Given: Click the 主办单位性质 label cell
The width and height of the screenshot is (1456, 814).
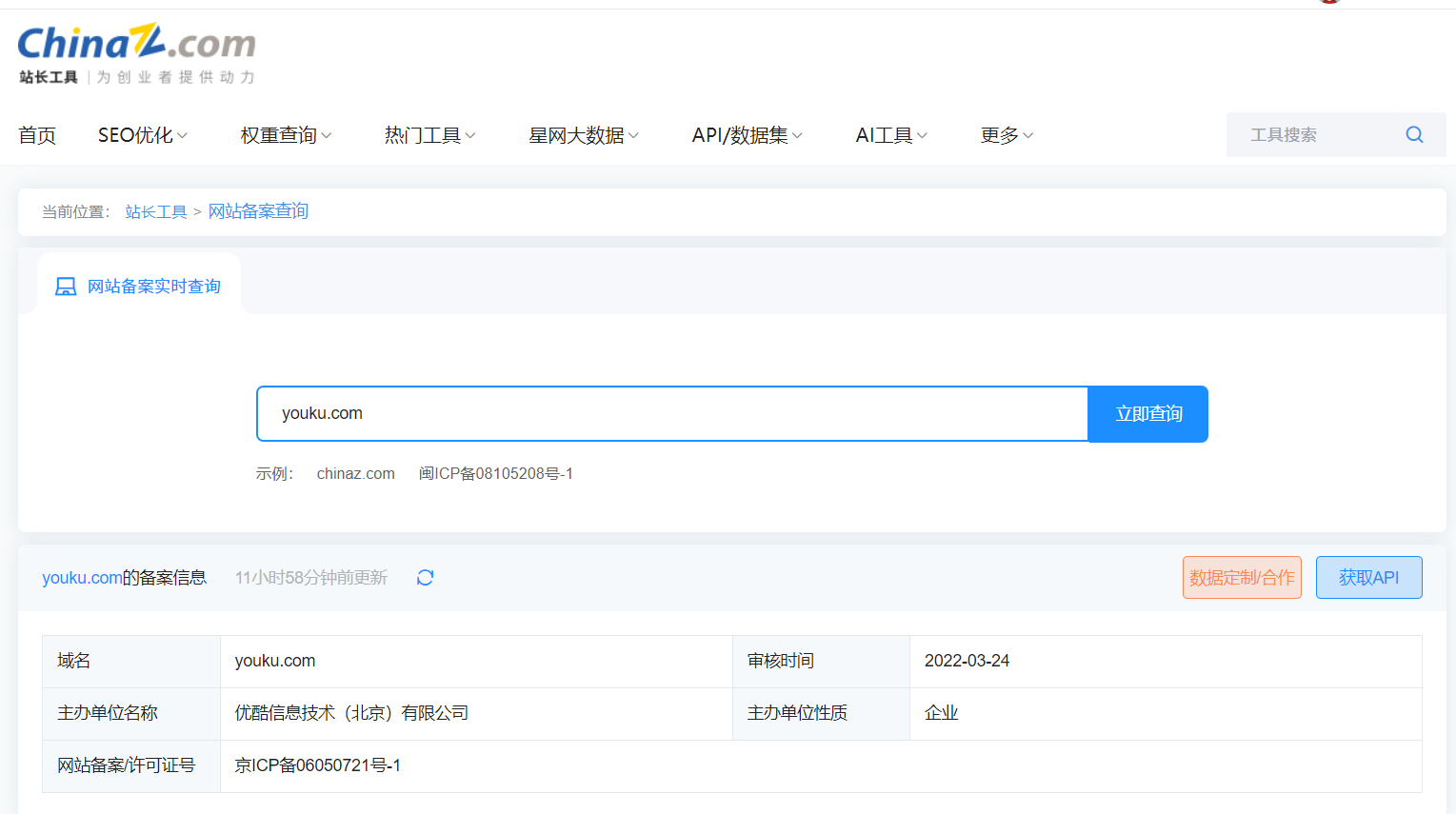Looking at the screenshot, I should (821, 714).
